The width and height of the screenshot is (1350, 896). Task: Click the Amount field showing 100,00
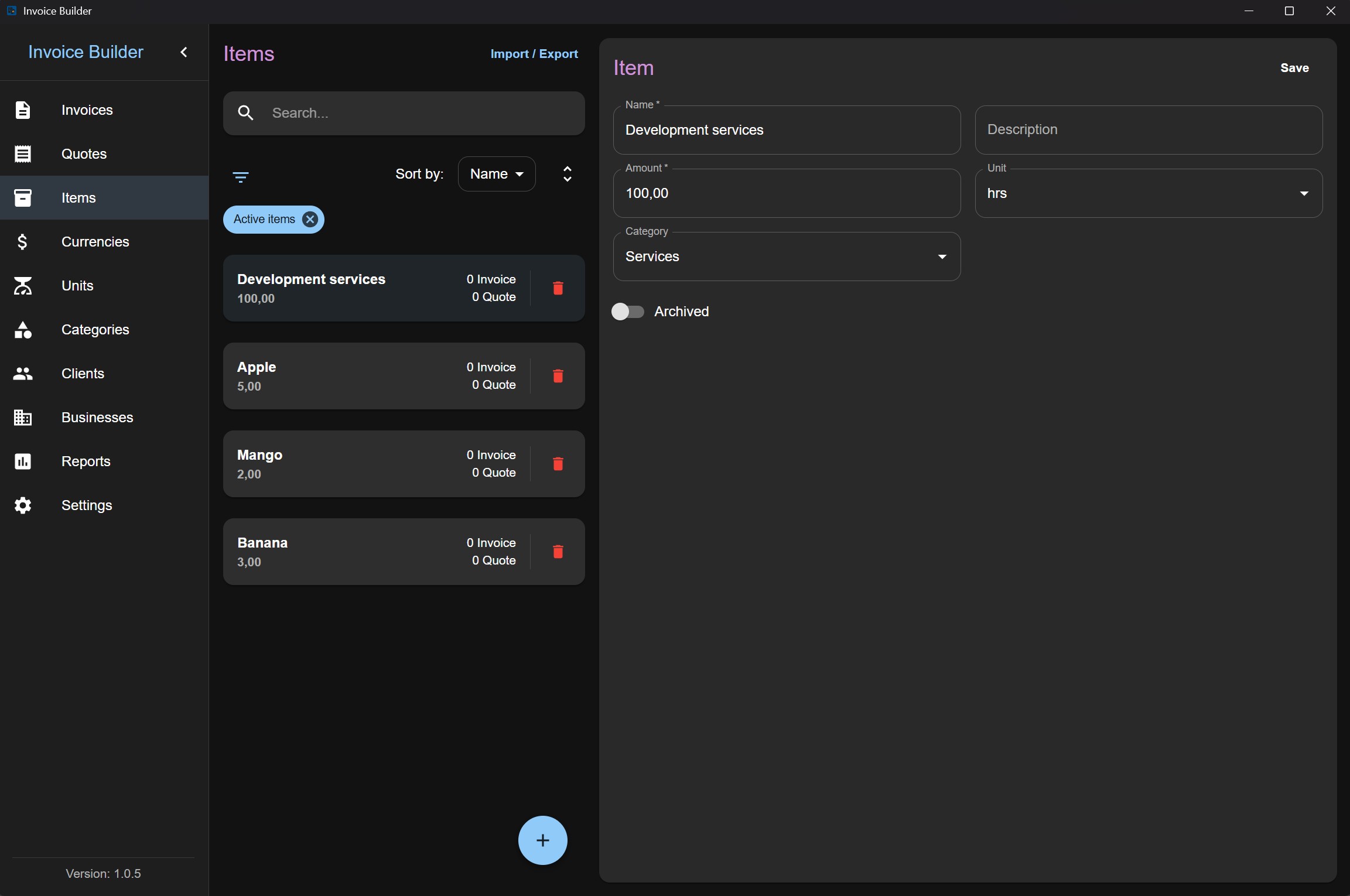787,193
